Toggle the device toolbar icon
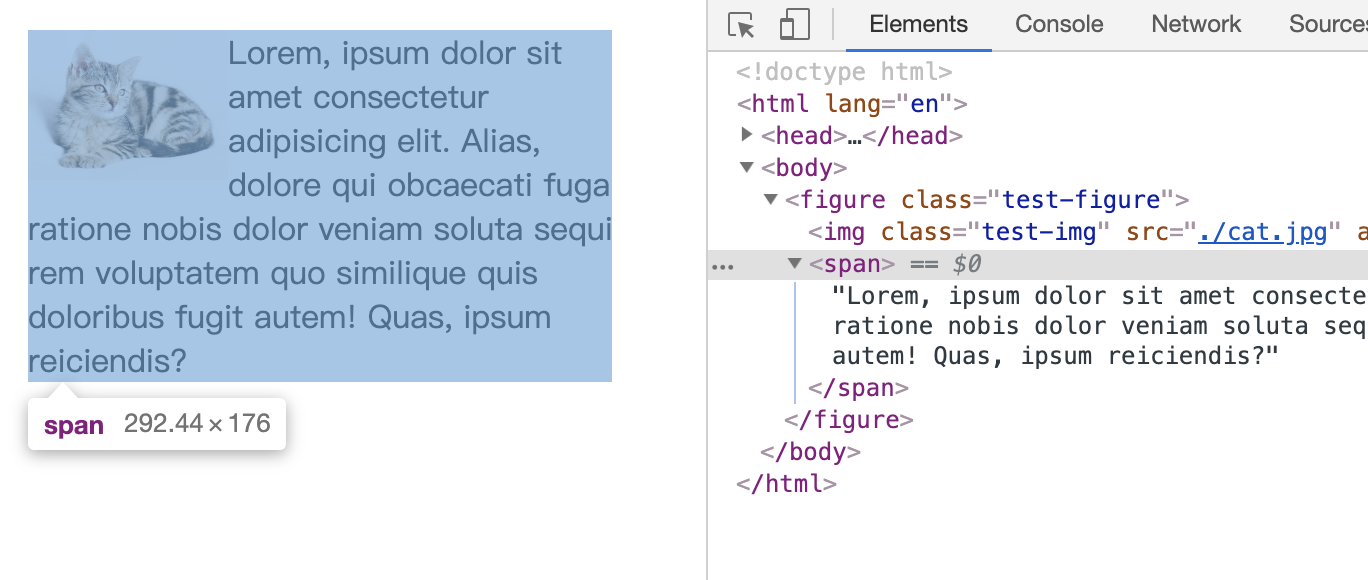This screenshot has width=1368, height=580. pos(794,25)
